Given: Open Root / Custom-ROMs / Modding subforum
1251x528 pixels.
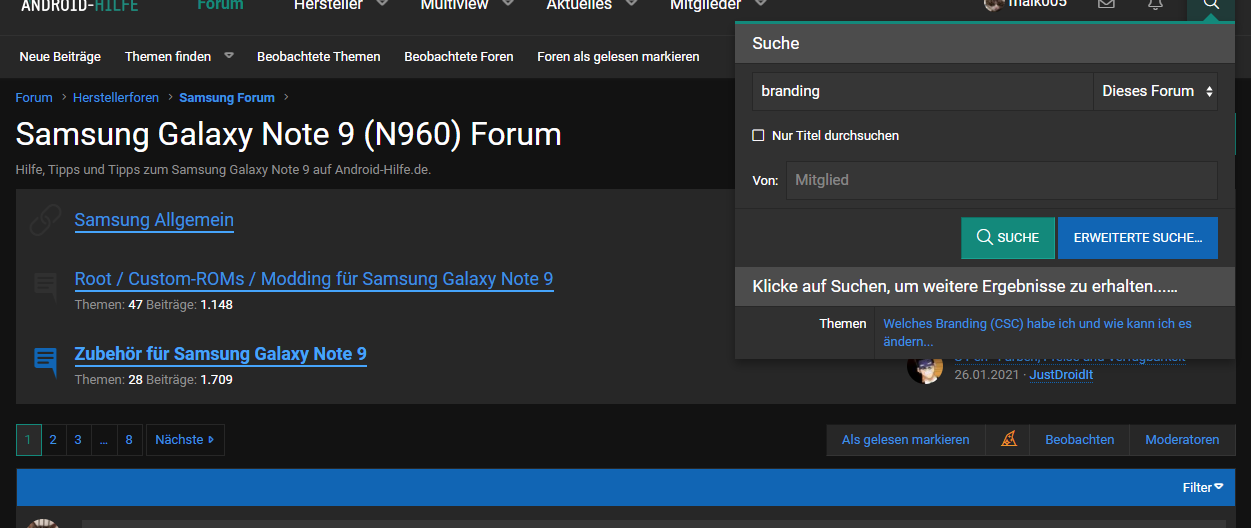Looking at the screenshot, I should (314, 279).
